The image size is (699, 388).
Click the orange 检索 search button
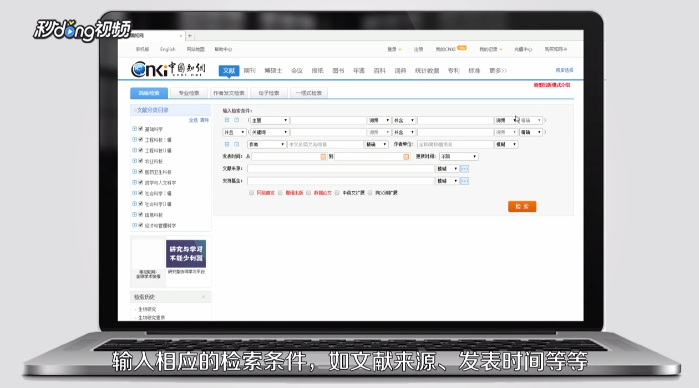[522, 206]
